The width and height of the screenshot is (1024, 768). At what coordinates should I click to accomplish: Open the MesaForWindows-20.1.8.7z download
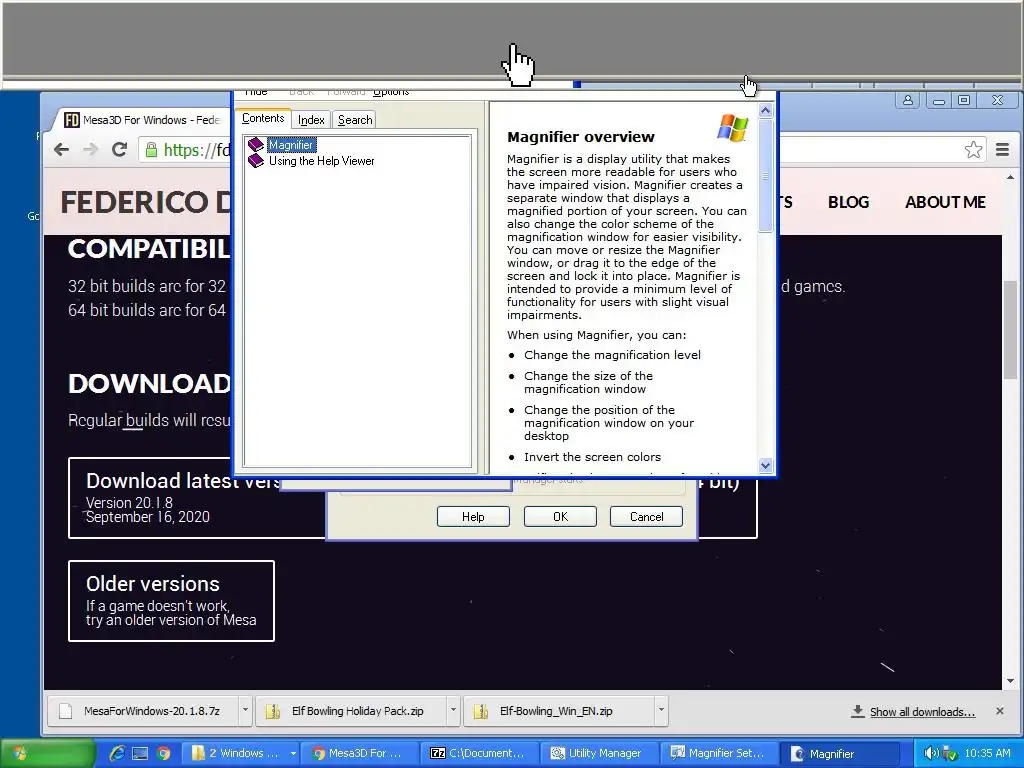click(x=144, y=711)
